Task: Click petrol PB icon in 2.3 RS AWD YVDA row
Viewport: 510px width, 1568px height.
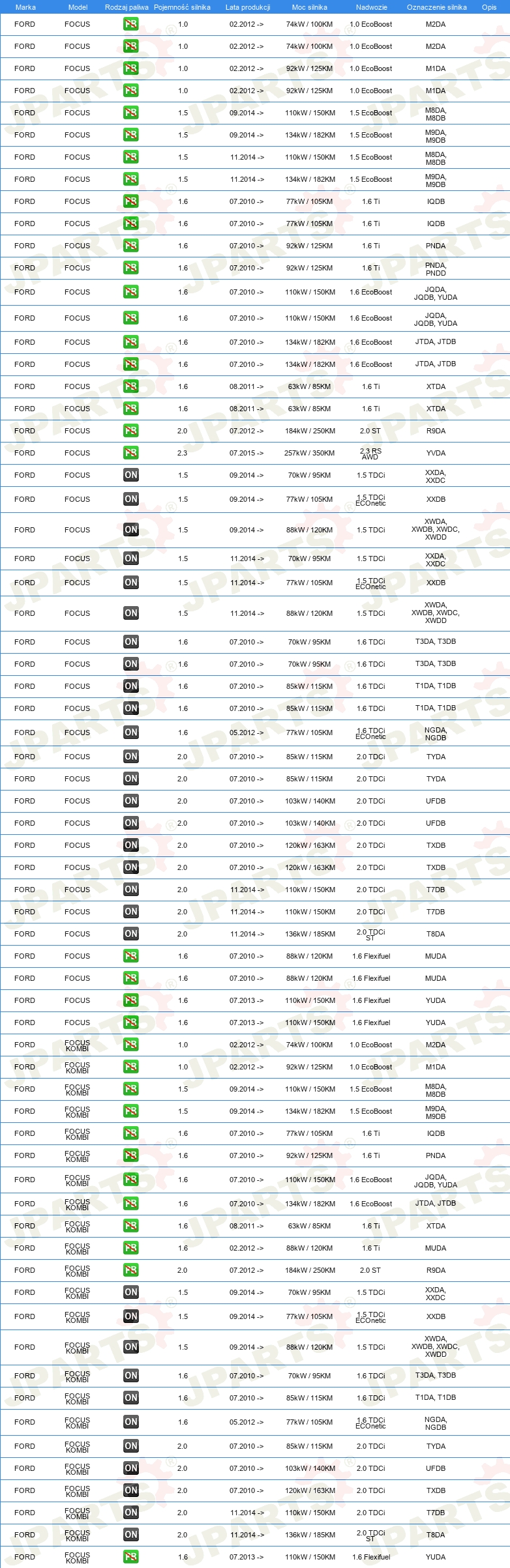Action: [130, 453]
